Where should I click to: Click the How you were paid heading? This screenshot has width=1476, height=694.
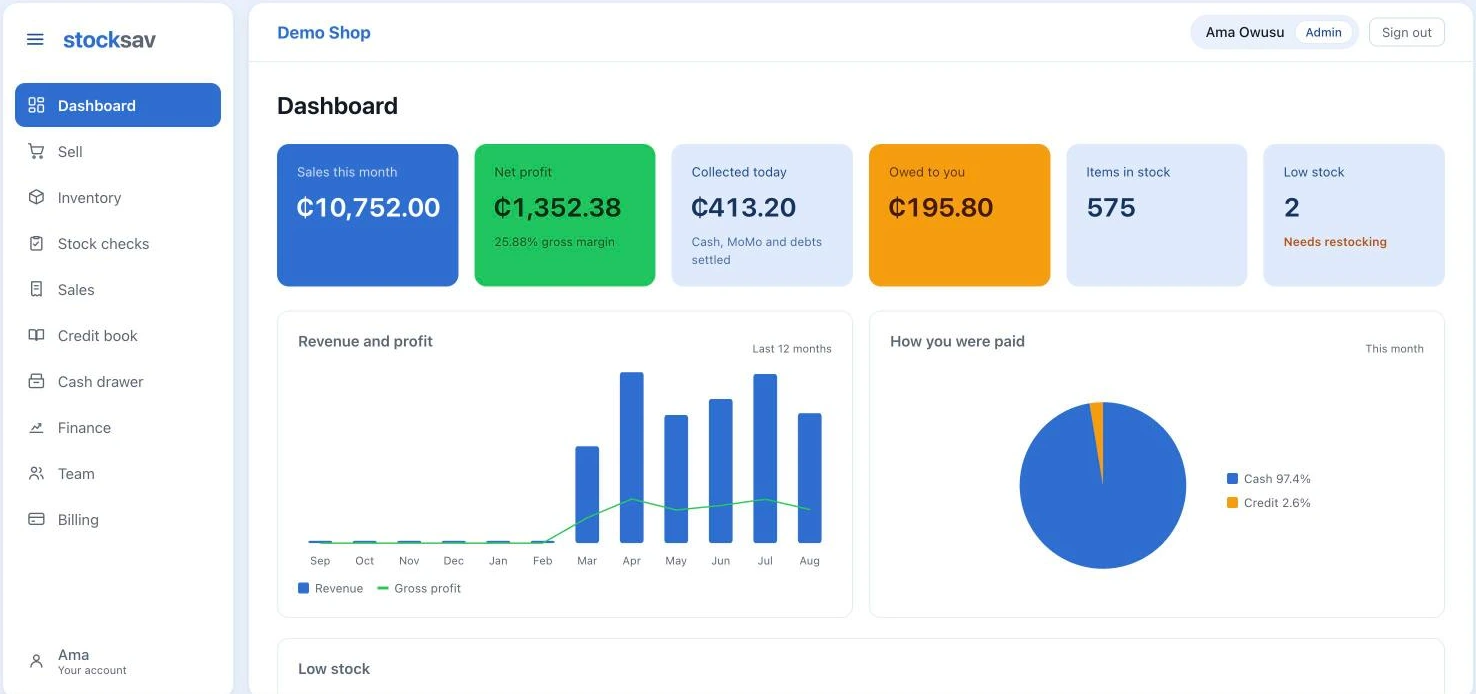(x=957, y=341)
